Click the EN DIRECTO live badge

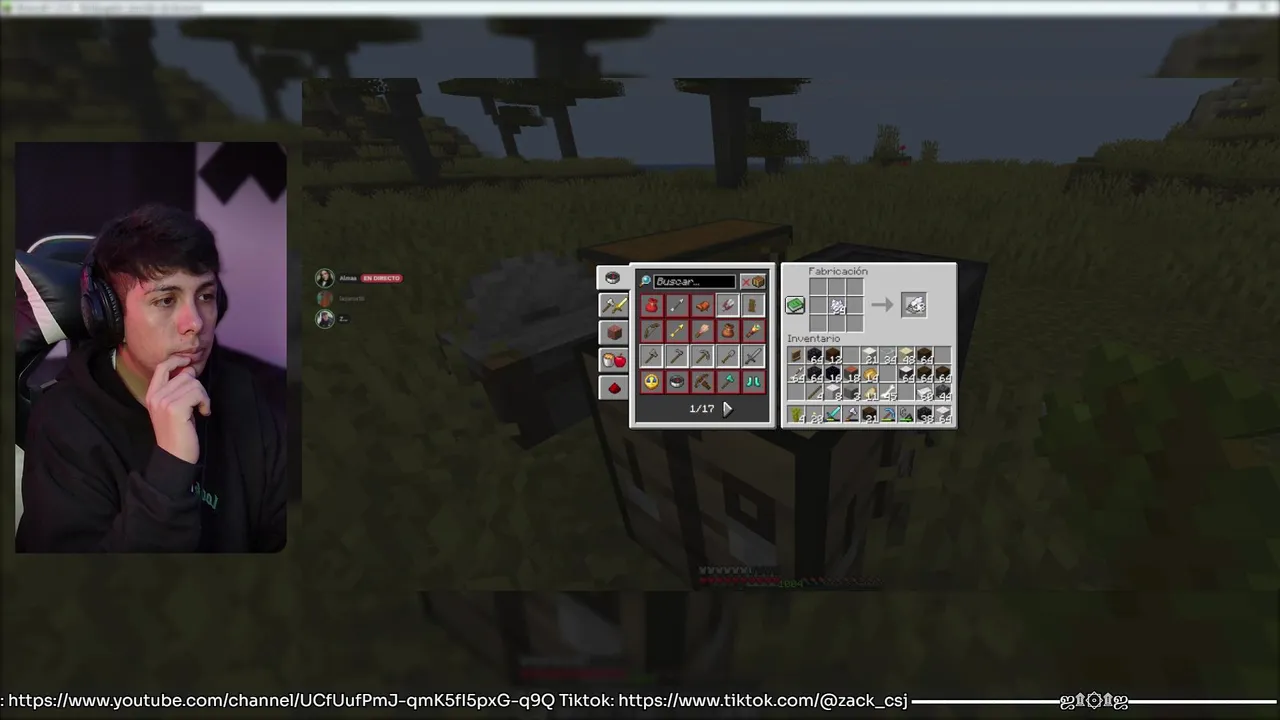(381, 278)
